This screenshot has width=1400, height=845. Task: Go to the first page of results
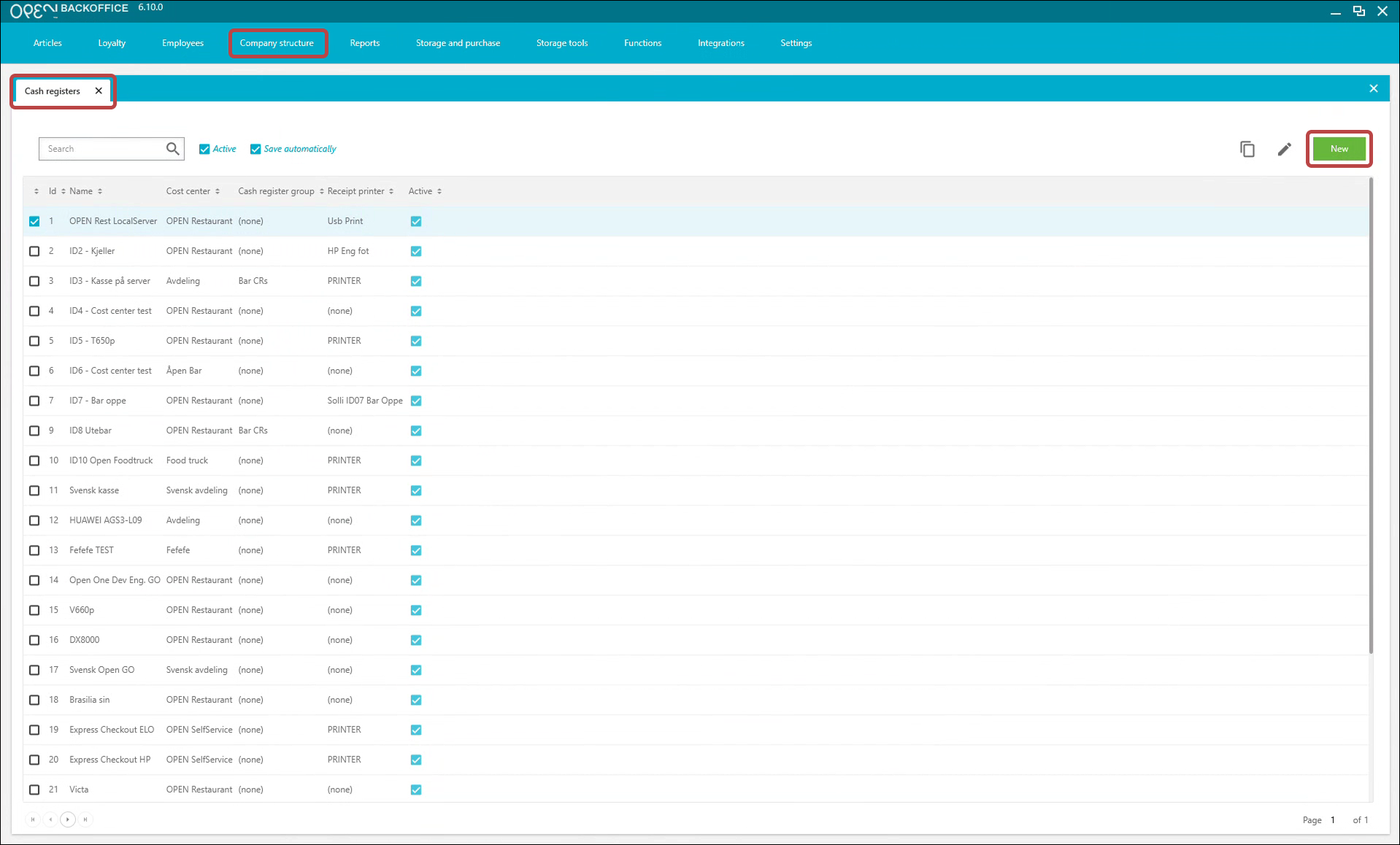(33, 819)
